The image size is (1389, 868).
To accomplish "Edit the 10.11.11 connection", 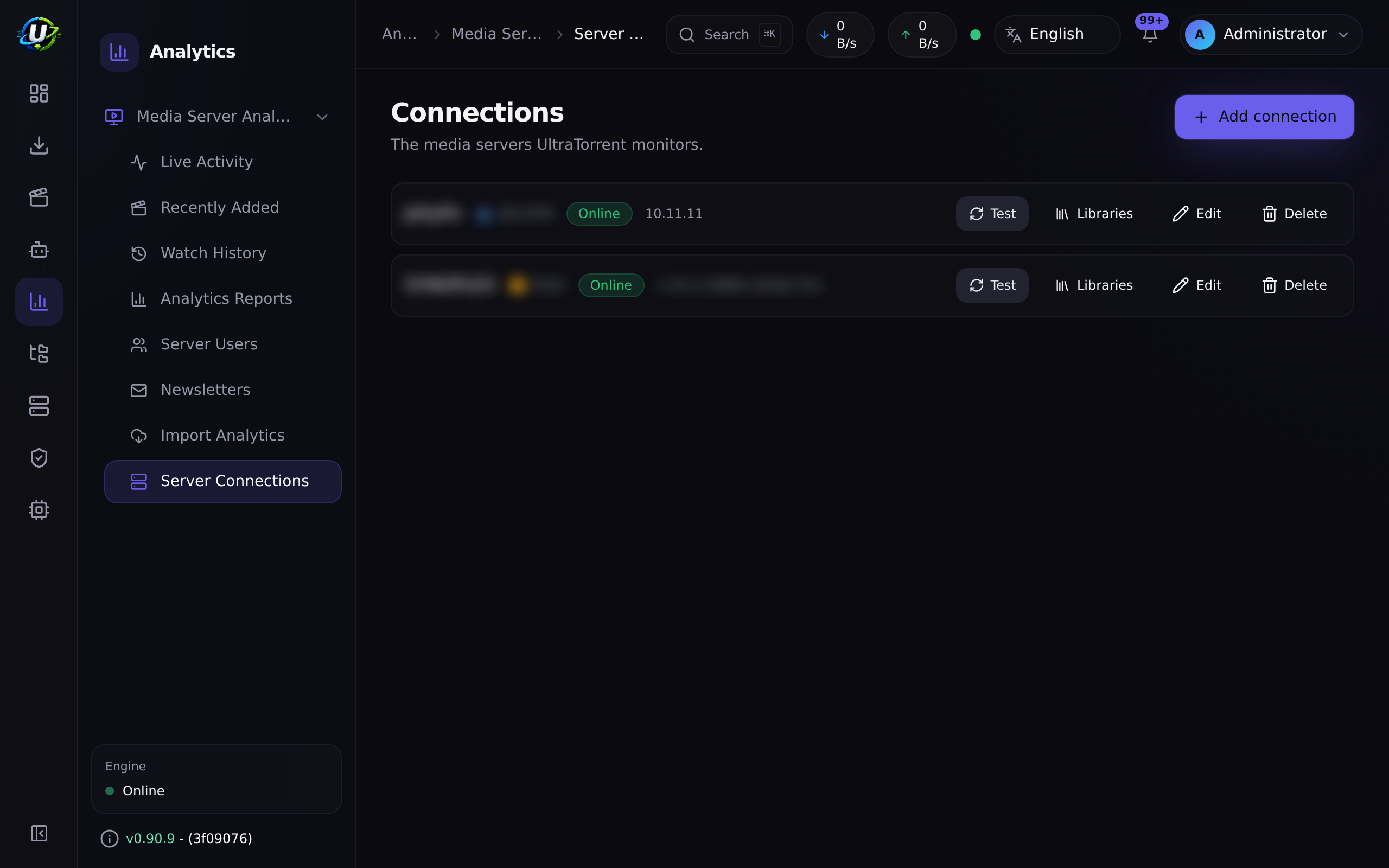I will (x=1197, y=214).
